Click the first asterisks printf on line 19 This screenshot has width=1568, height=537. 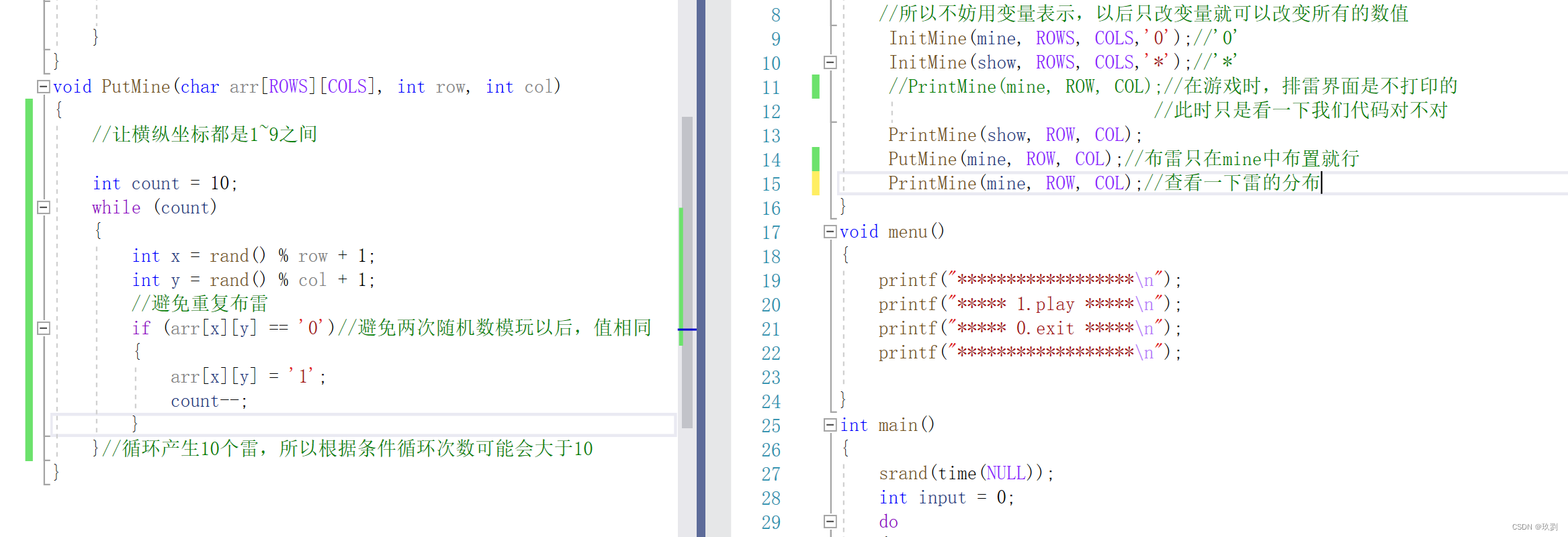click(1029, 280)
